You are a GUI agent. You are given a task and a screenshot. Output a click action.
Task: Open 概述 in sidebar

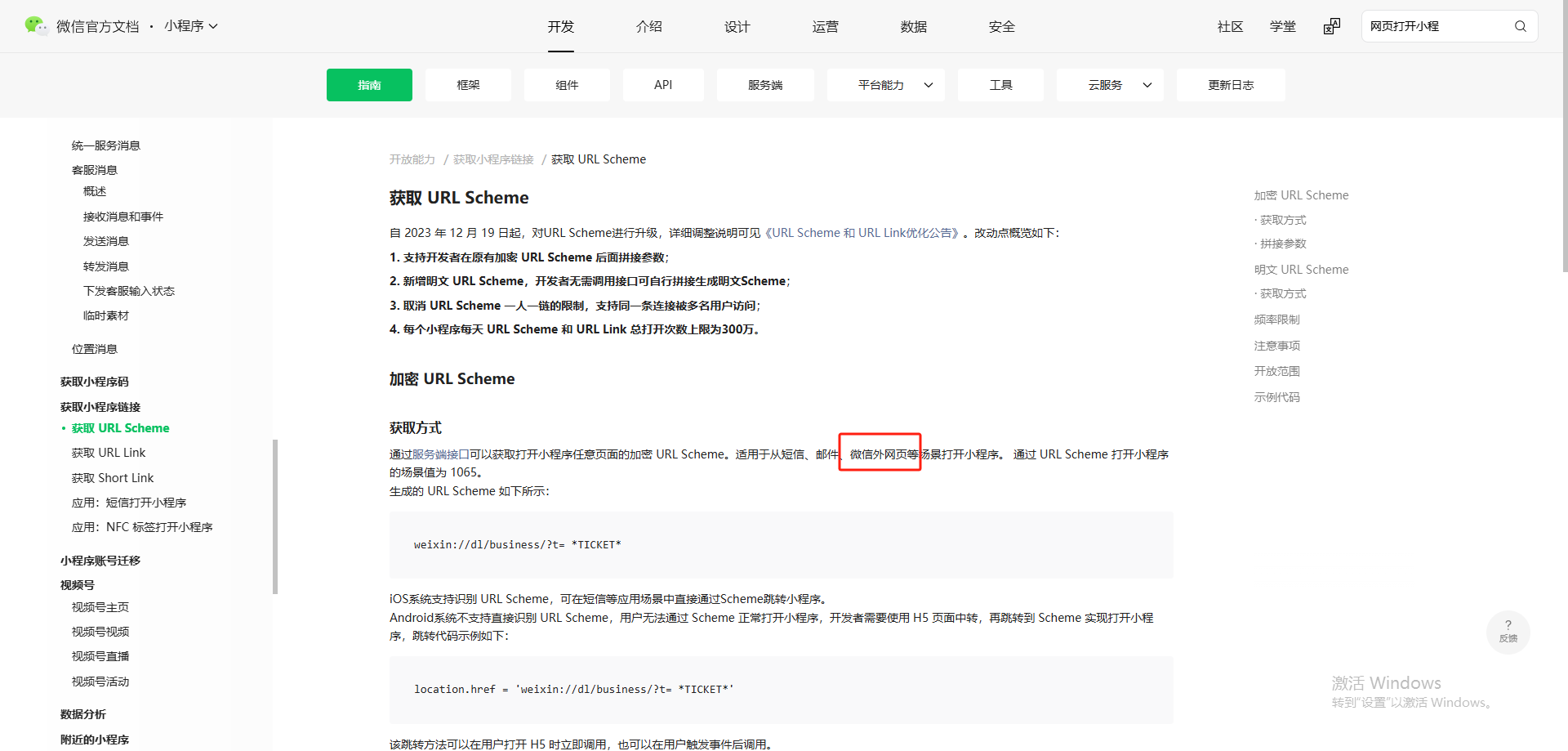pyautogui.click(x=95, y=191)
